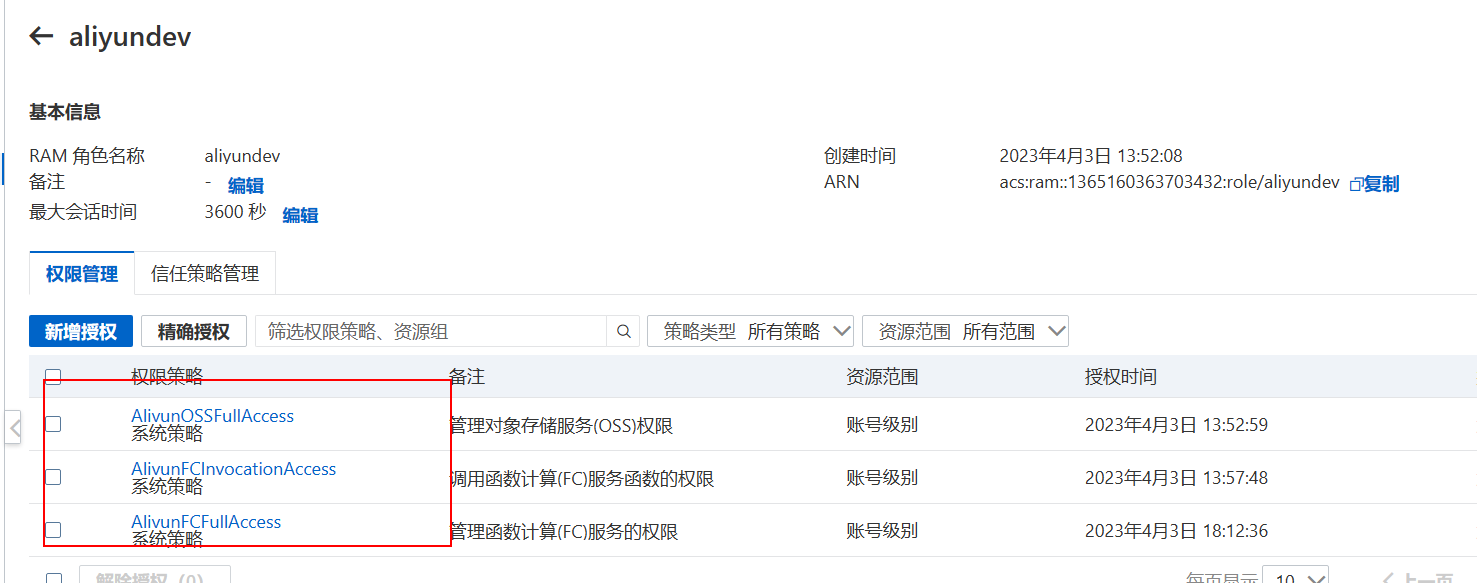Switch to the 信任策略管理 tab
Screen dimensions: 1477x583
[x=205, y=274]
